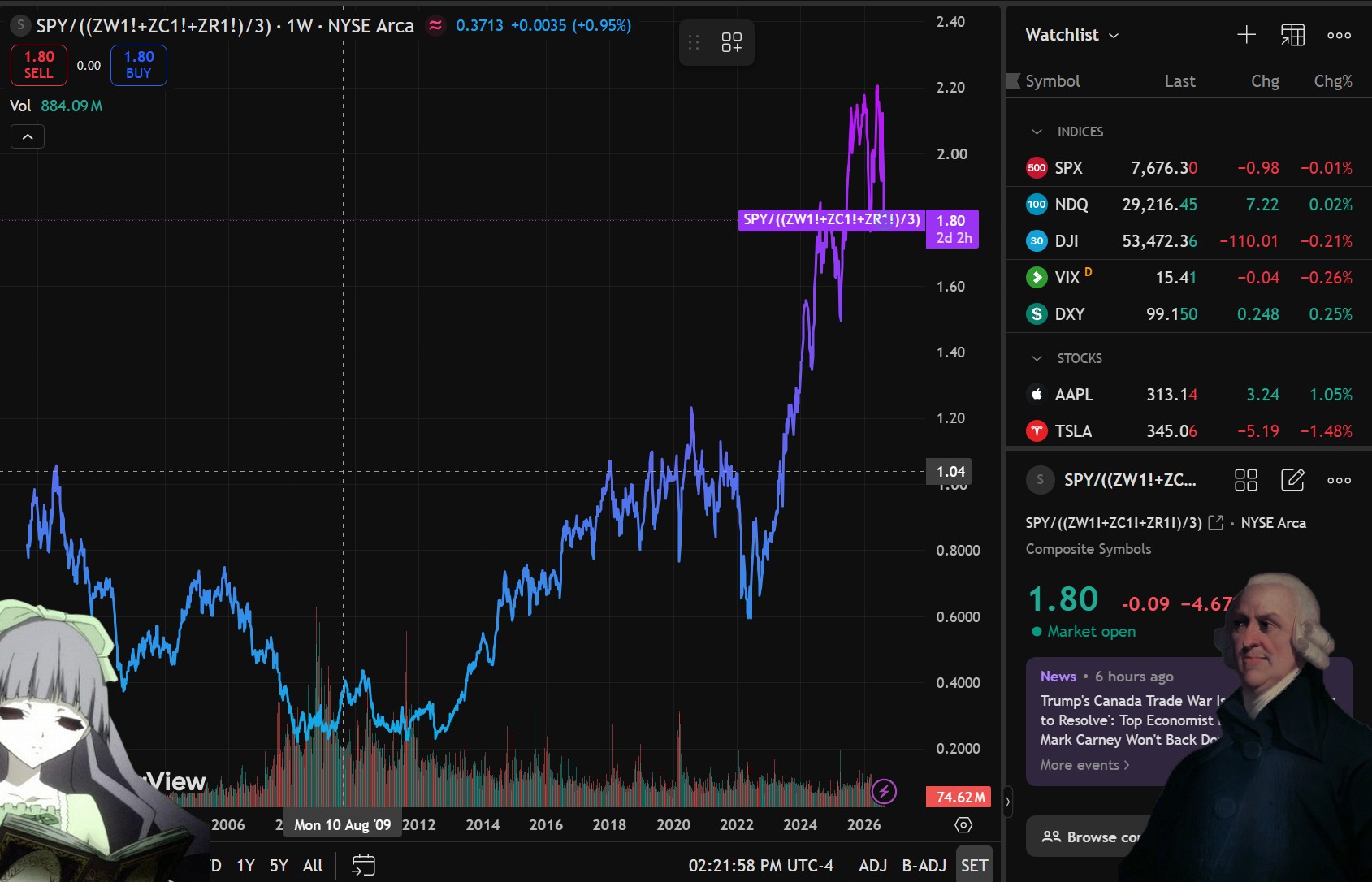
Task: Sort watchlist by the Last column header
Action: pos(1179,81)
